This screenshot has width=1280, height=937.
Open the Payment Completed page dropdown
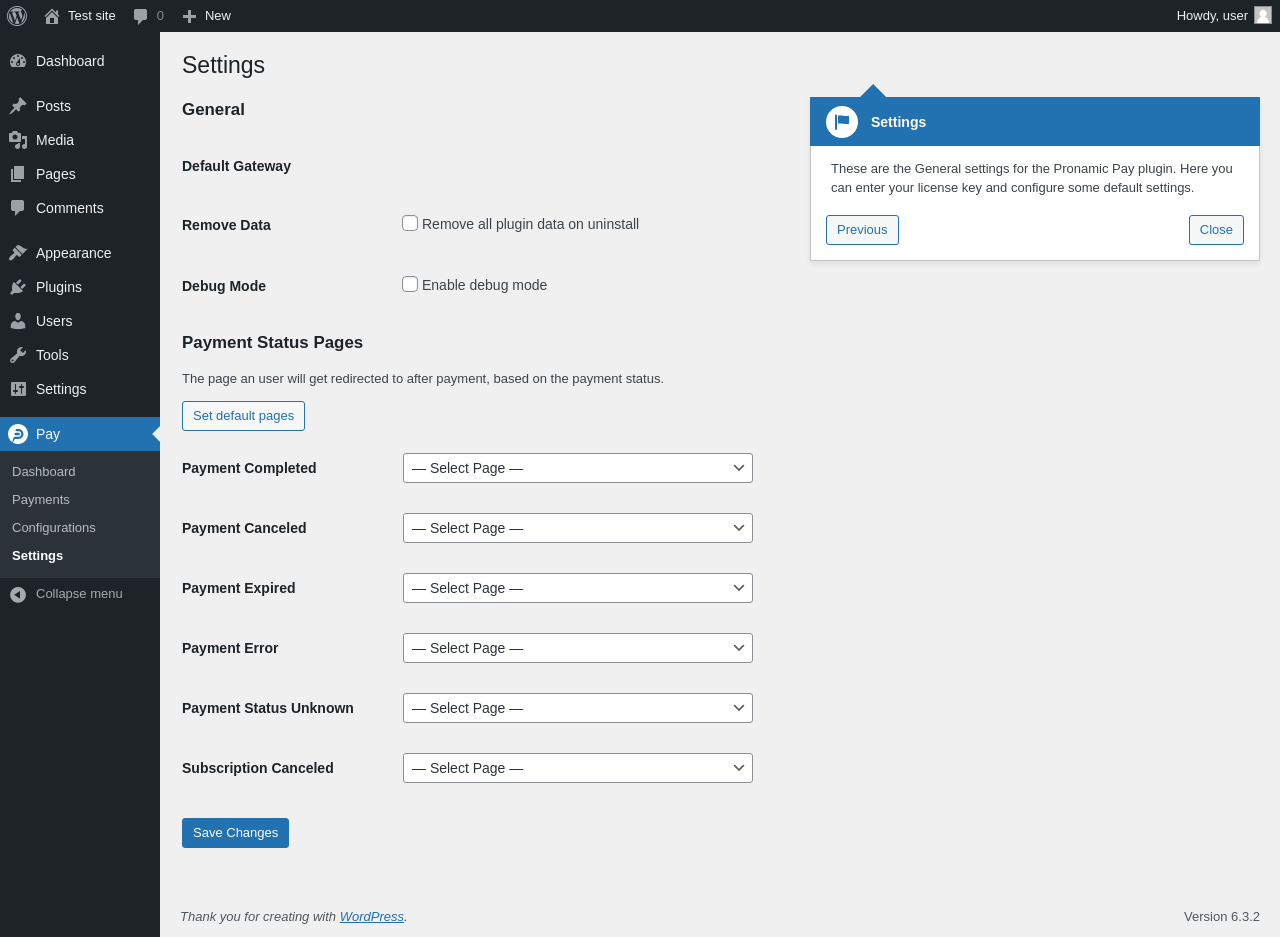tap(578, 468)
